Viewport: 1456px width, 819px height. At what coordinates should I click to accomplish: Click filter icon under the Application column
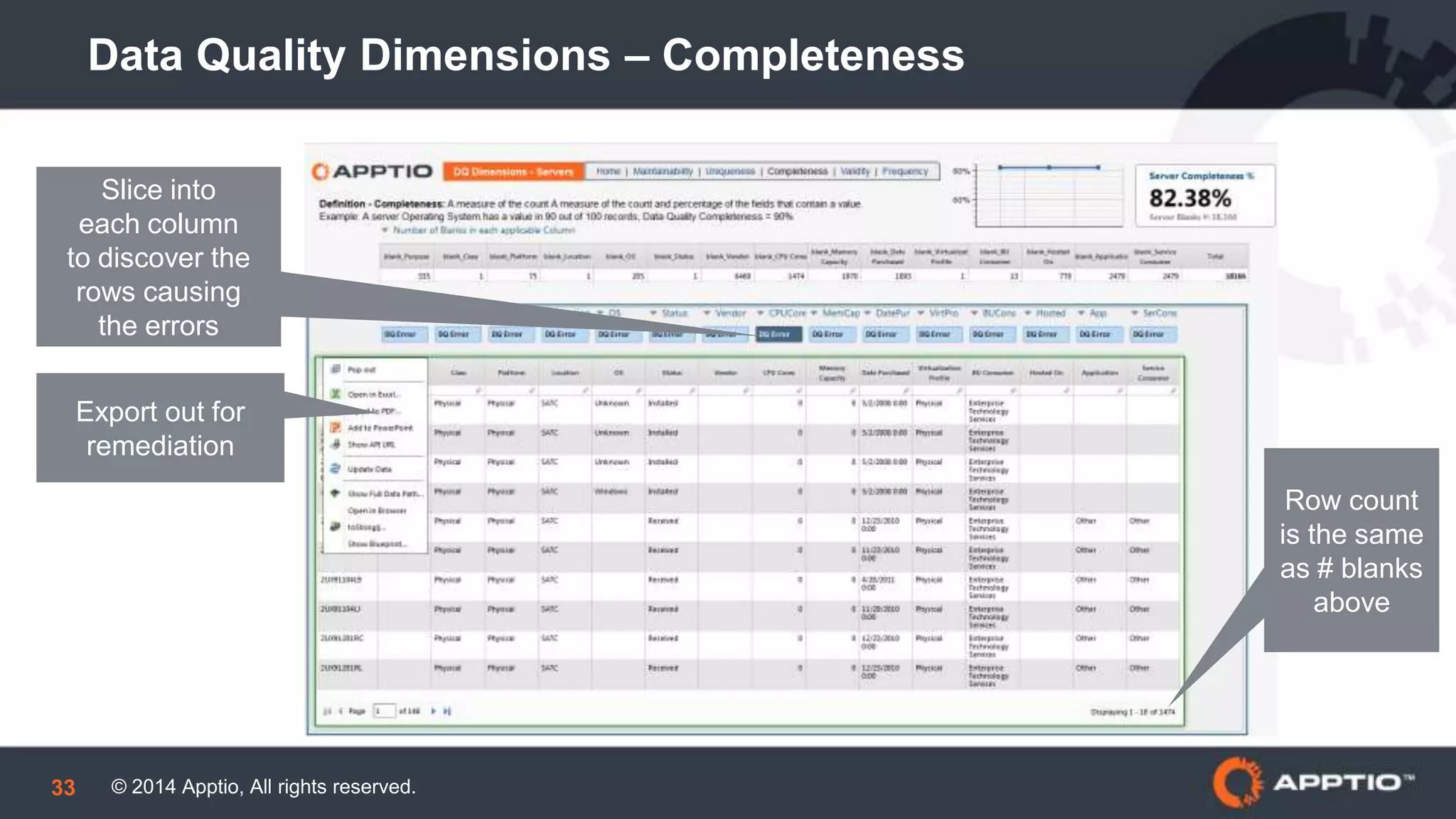tap(1120, 390)
